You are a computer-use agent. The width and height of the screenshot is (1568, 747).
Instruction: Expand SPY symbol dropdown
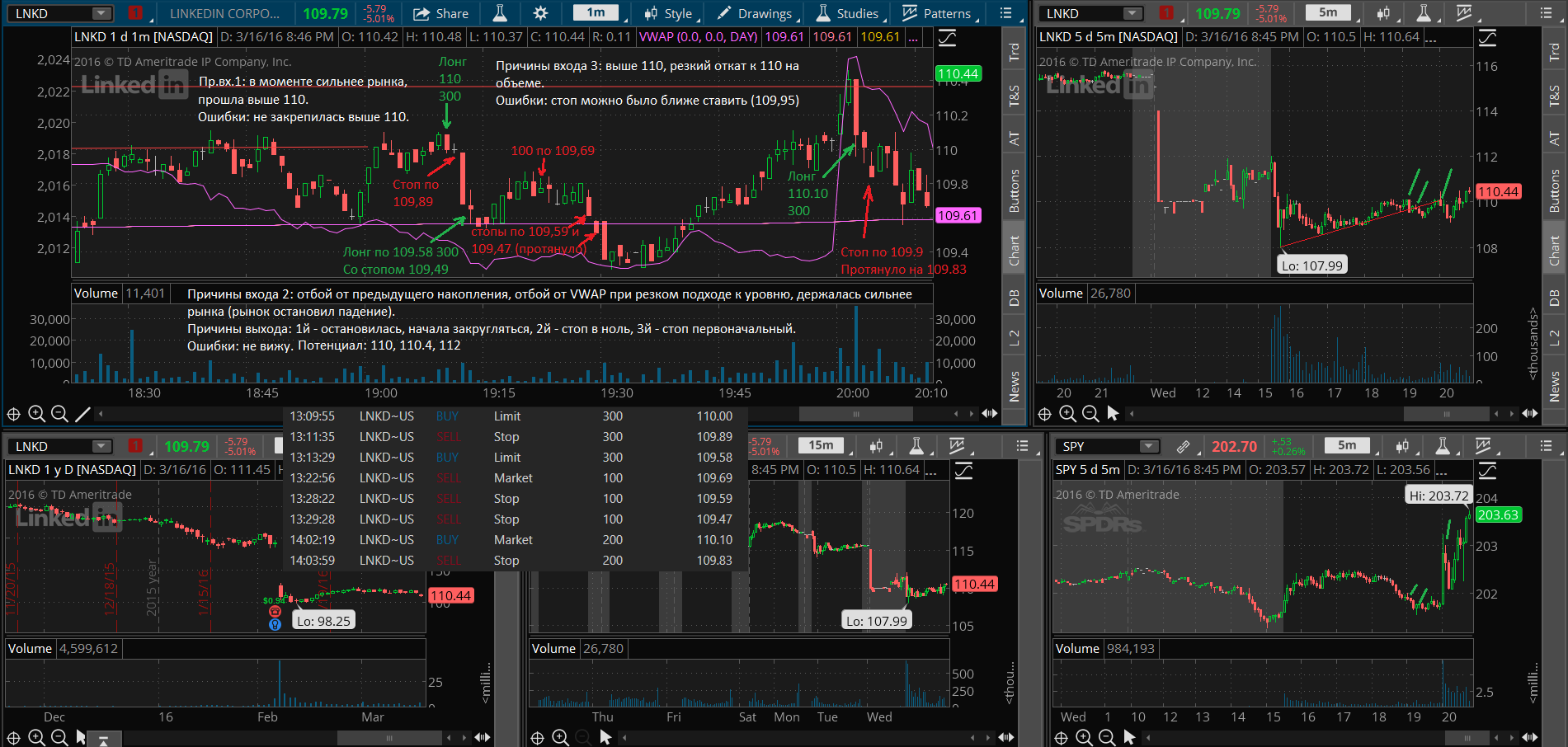point(1149,446)
